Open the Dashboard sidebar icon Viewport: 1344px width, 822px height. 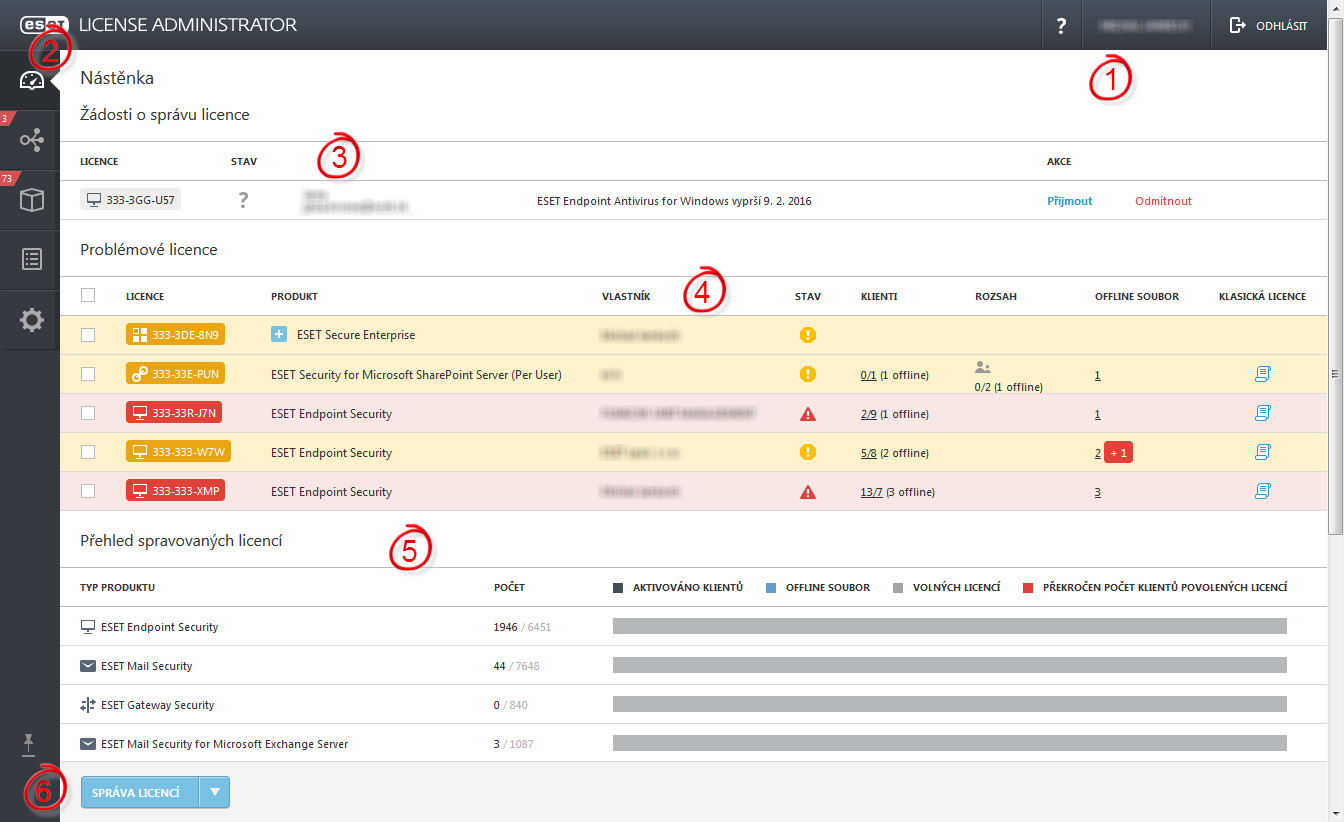[32, 81]
